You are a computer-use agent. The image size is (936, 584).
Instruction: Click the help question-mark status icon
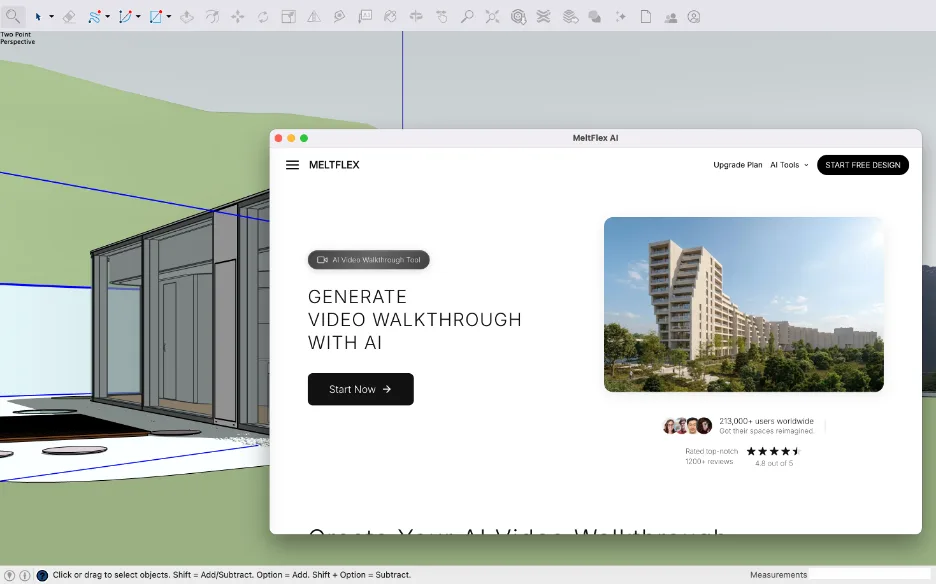coord(42,575)
